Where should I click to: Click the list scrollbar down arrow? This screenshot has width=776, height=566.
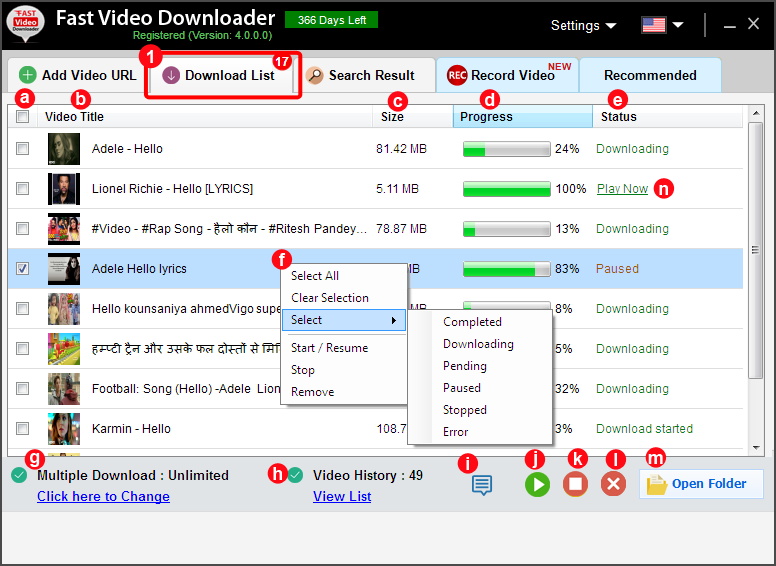pos(756,448)
